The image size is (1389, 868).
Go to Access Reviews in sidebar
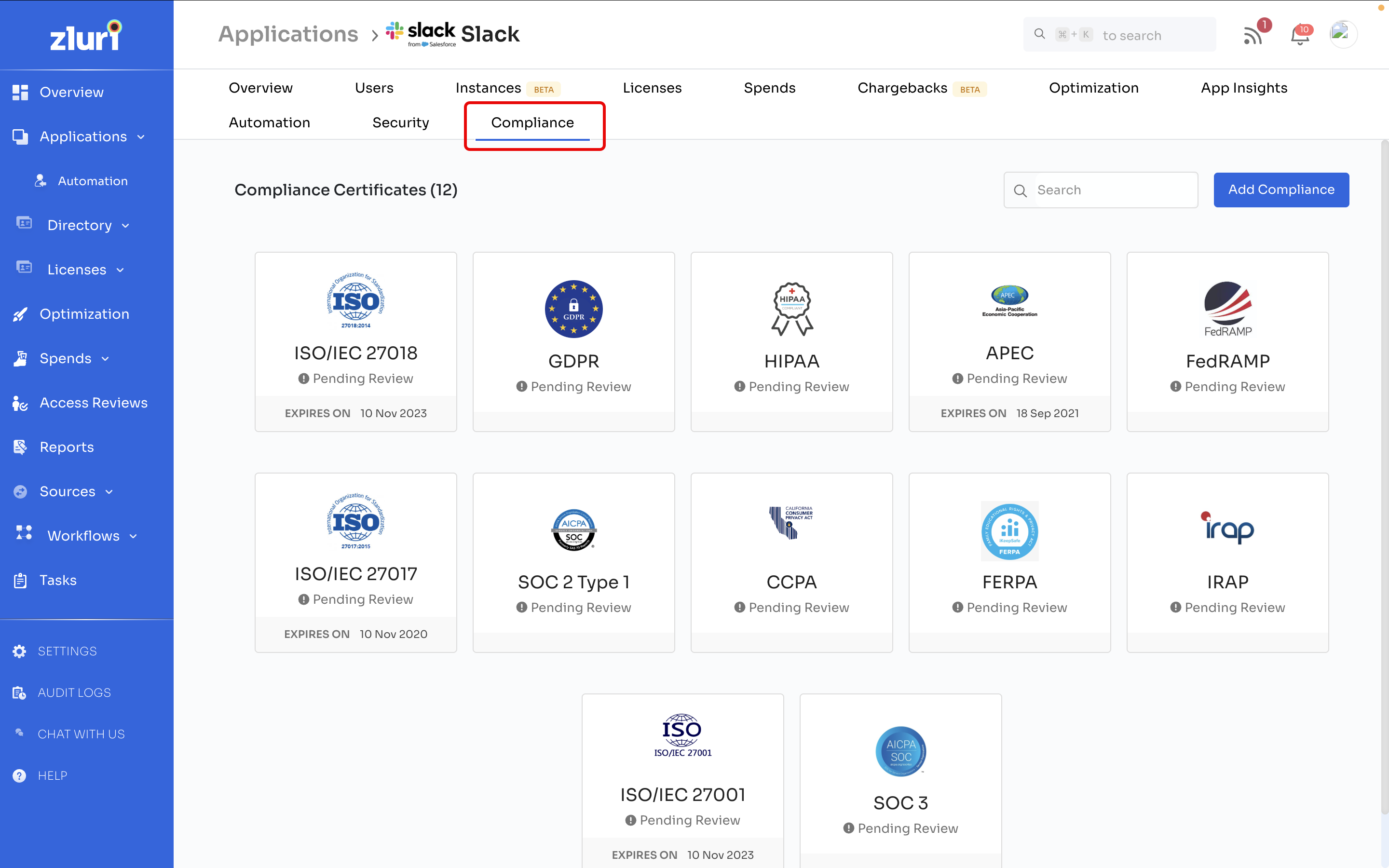pos(93,403)
